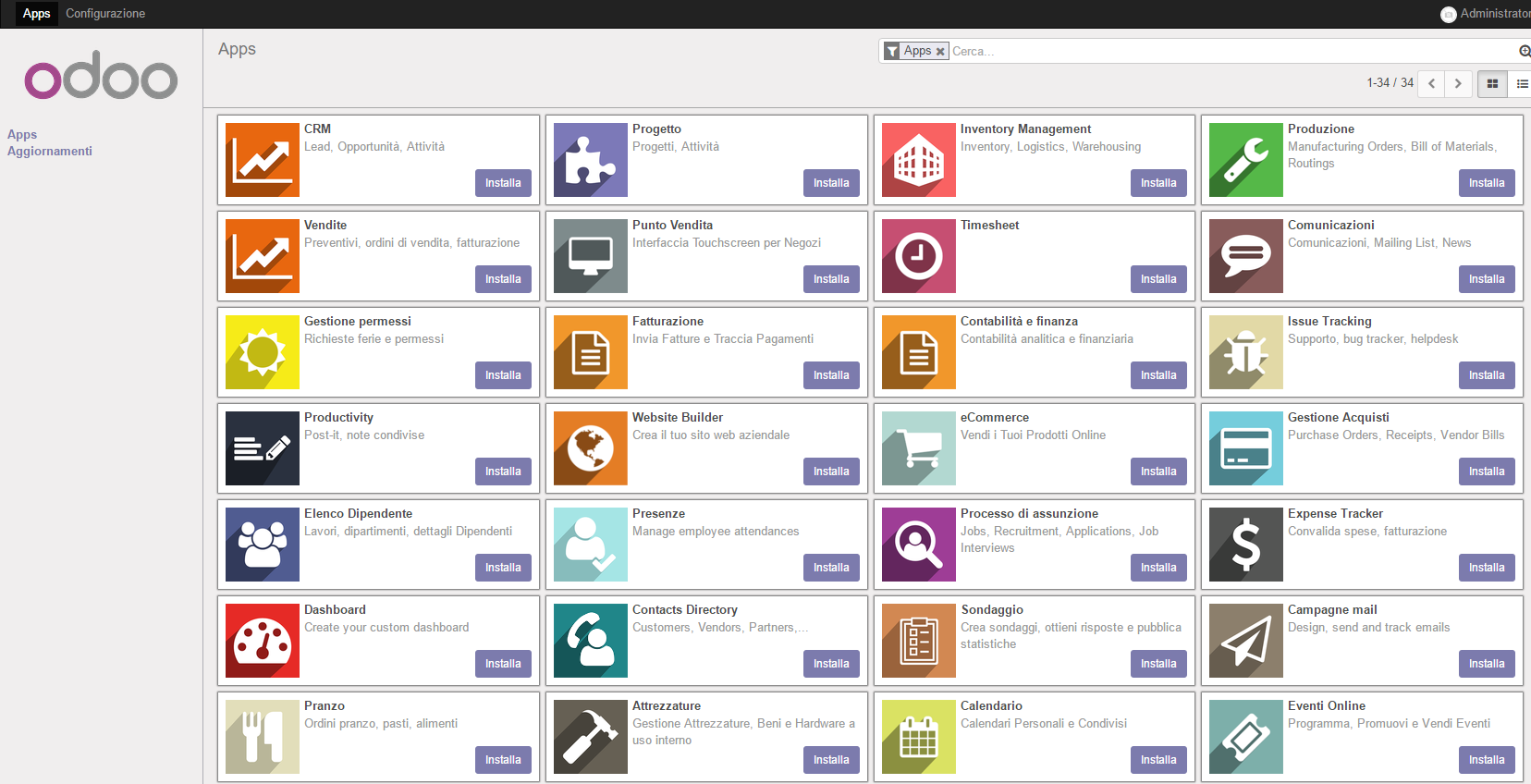The width and height of the screenshot is (1531, 784).
Task: Click the Calendario calendar icon
Action: tap(919, 737)
